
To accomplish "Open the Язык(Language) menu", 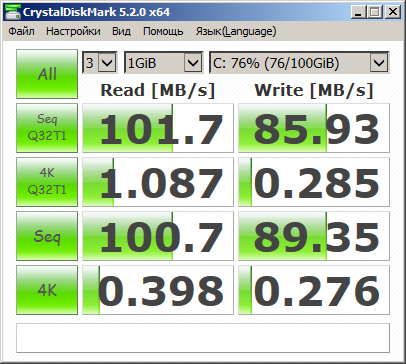I will [x=236, y=31].
